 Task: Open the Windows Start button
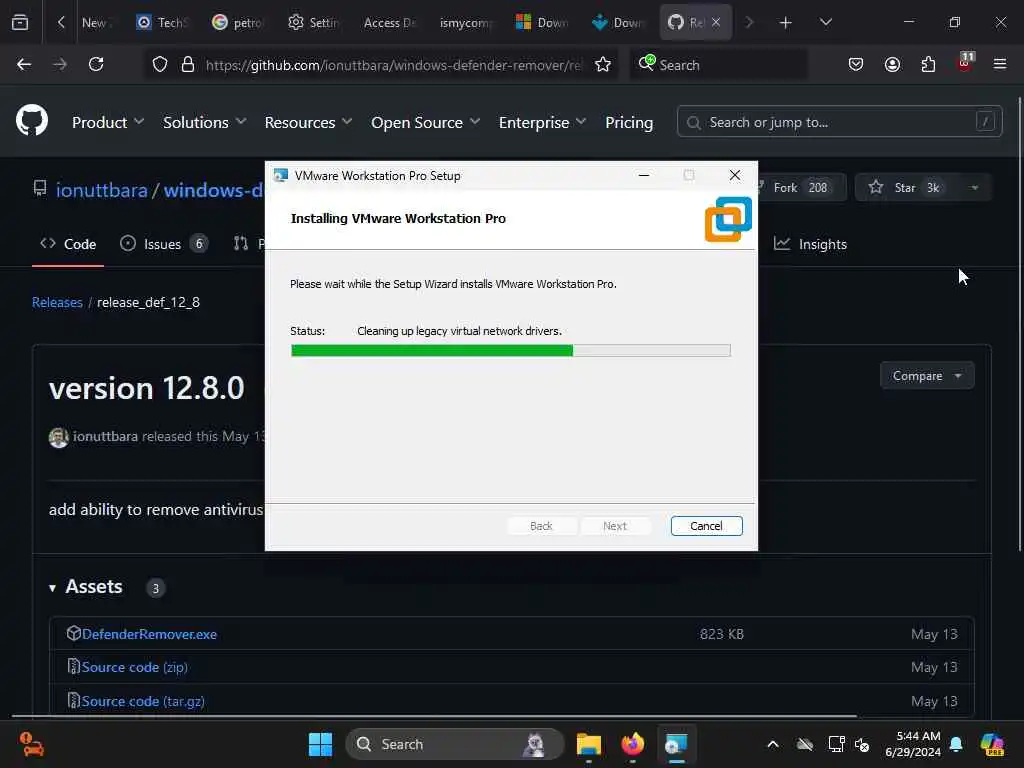click(320, 744)
